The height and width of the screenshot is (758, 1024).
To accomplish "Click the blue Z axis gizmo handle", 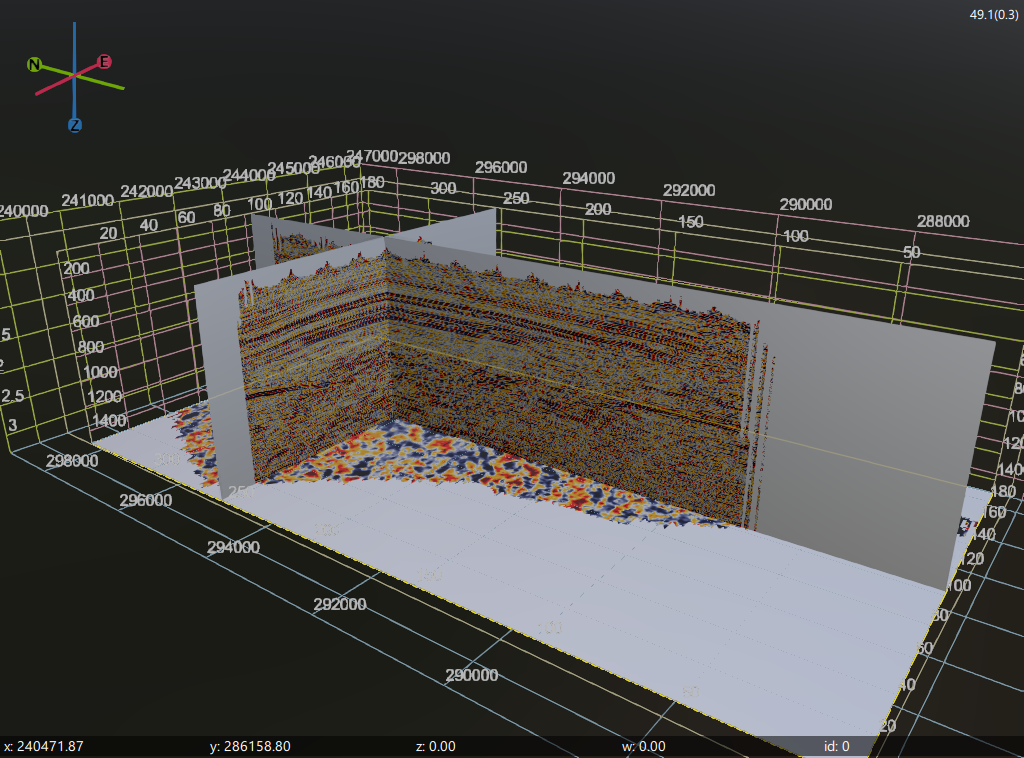I will (x=75, y=125).
